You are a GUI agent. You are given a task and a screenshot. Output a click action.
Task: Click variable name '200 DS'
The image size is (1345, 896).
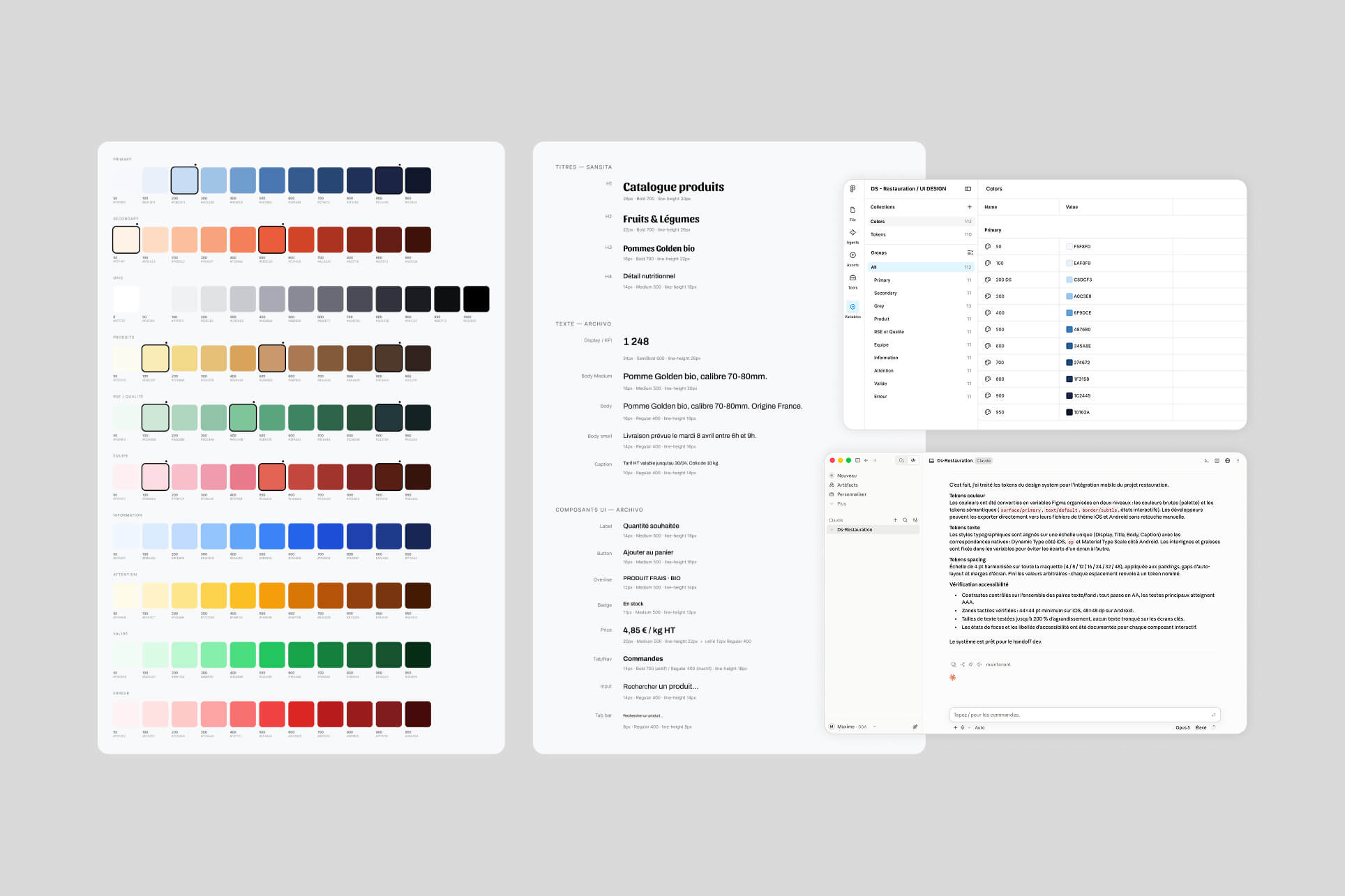click(x=1003, y=280)
